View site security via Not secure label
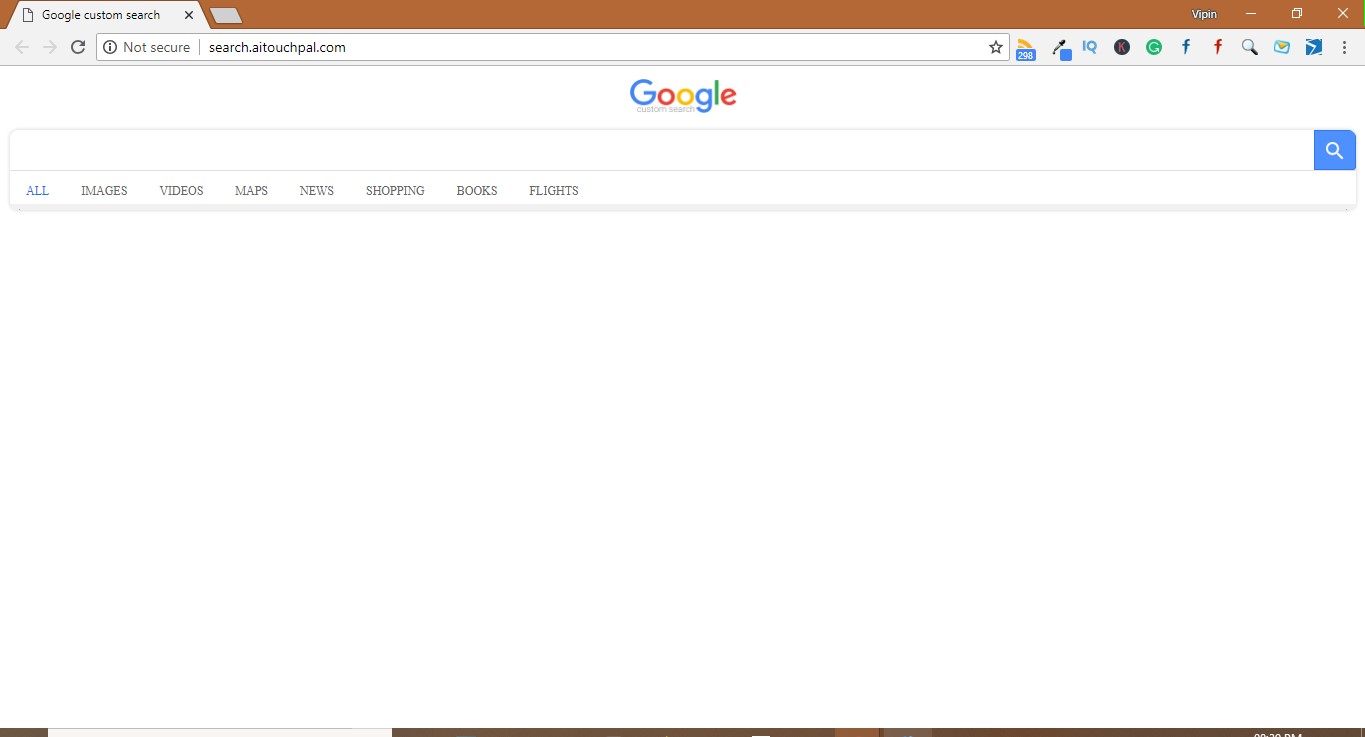Image resolution: width=1365 pixels, height=737 pixels. (147, 46)
